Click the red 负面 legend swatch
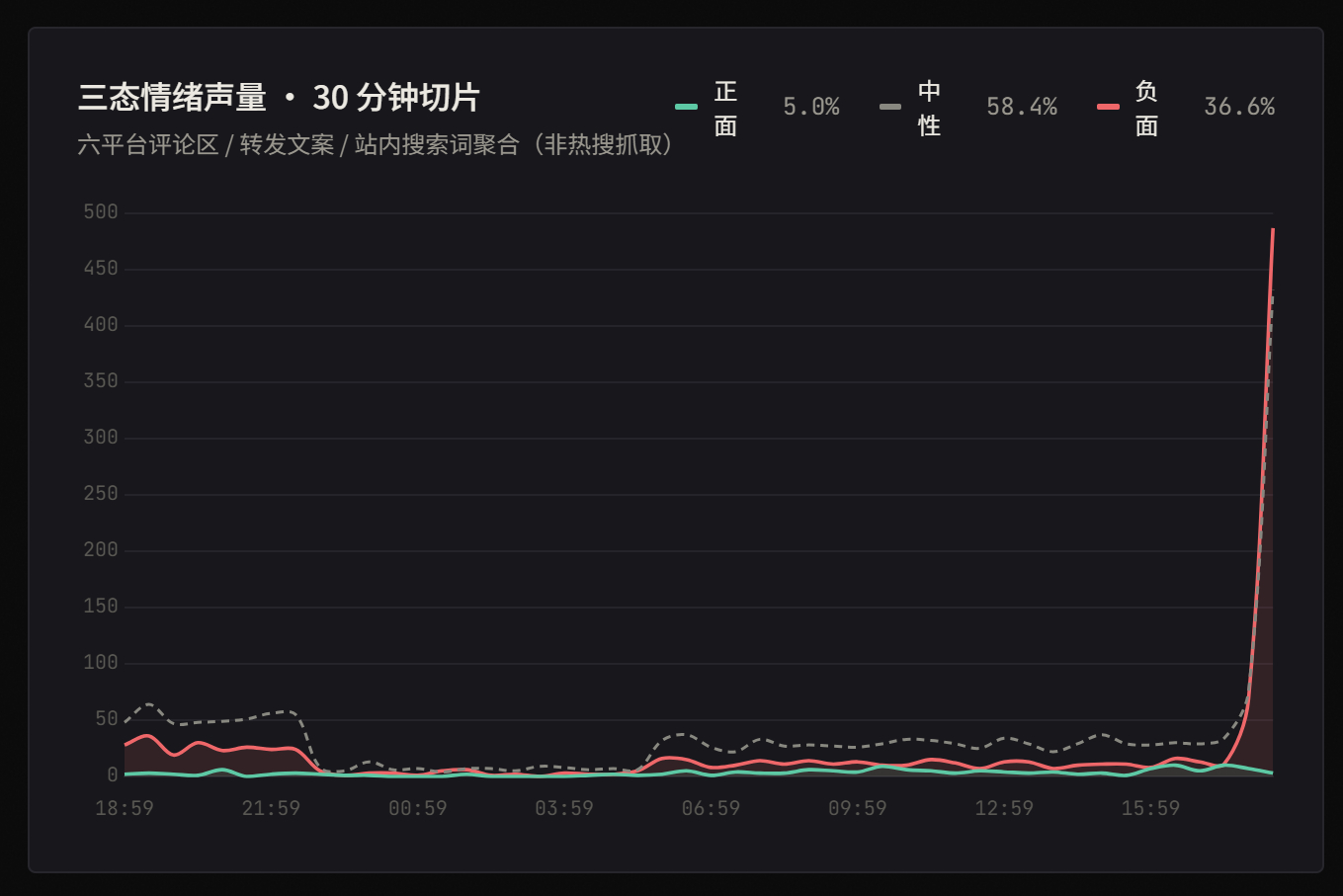Image resolution: width=1343 pixels, height=896 pixels. point(1108,107)
